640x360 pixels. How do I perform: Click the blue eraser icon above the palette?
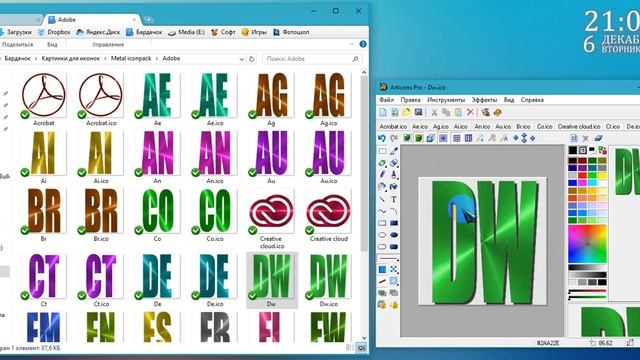[x=598, y=138]
